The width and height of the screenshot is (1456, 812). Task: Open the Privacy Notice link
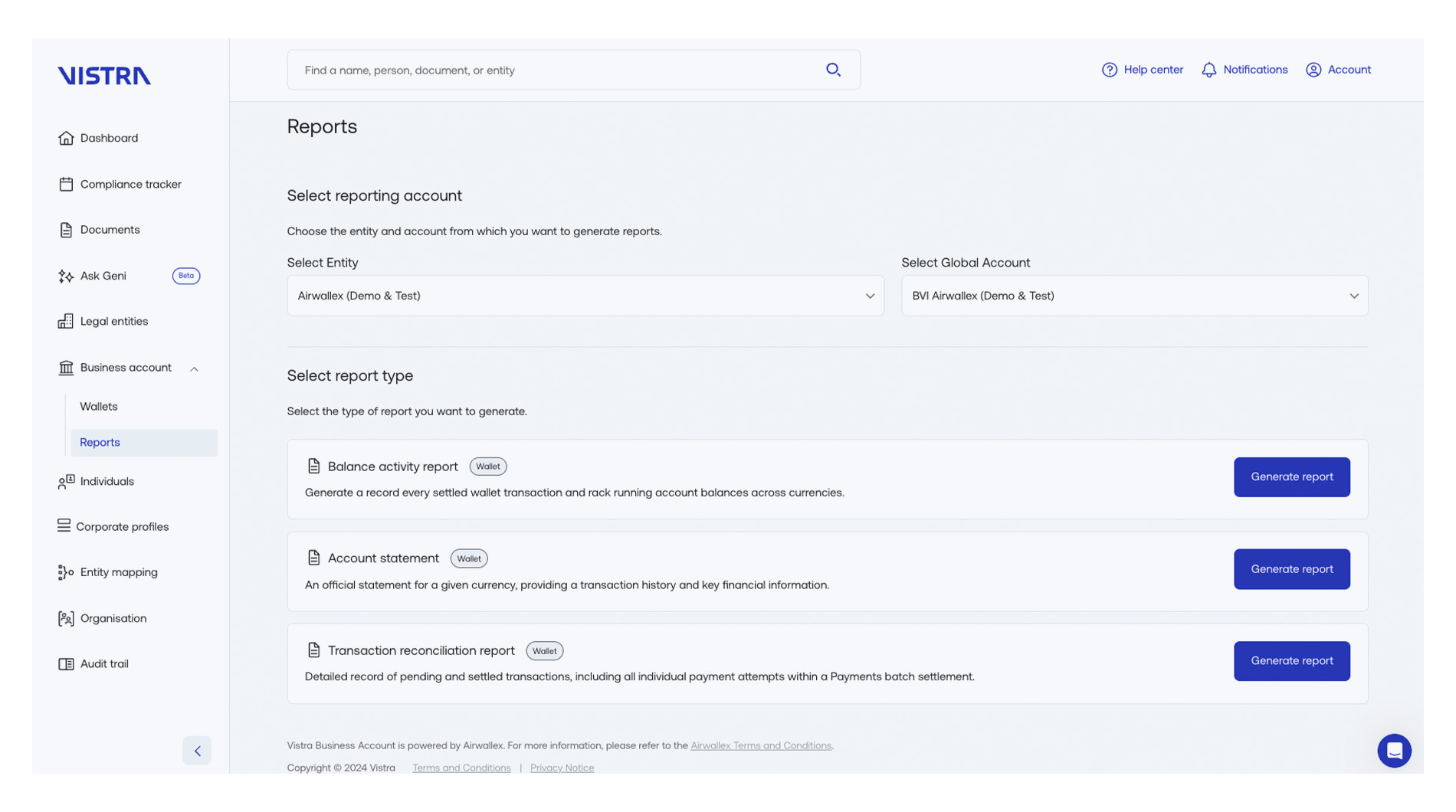(x=562, y=768)
